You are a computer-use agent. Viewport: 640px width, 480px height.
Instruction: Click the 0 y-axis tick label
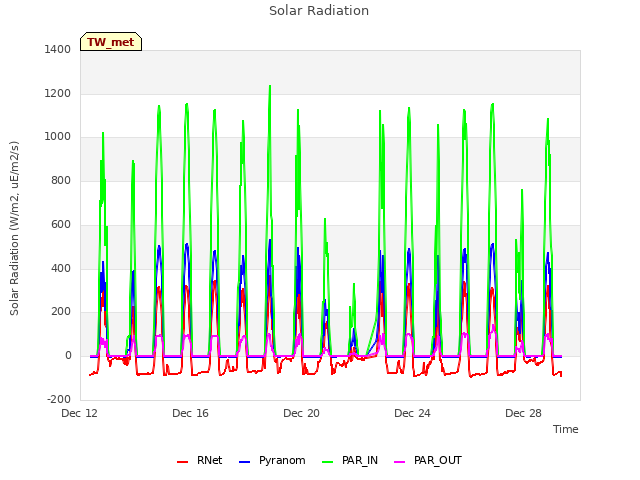(x=68, y=356)
